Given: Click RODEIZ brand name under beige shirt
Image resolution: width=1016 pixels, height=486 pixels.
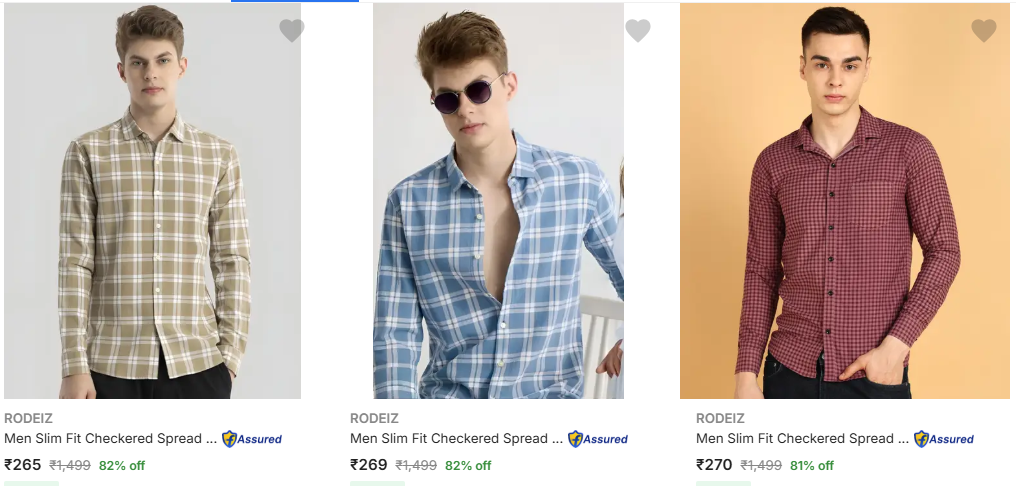Looking at the screenshot, I should 28,418.
